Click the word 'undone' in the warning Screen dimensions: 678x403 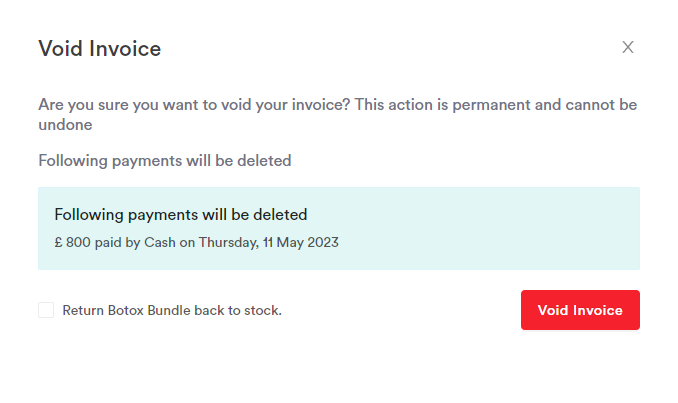(x=65, y=125)
